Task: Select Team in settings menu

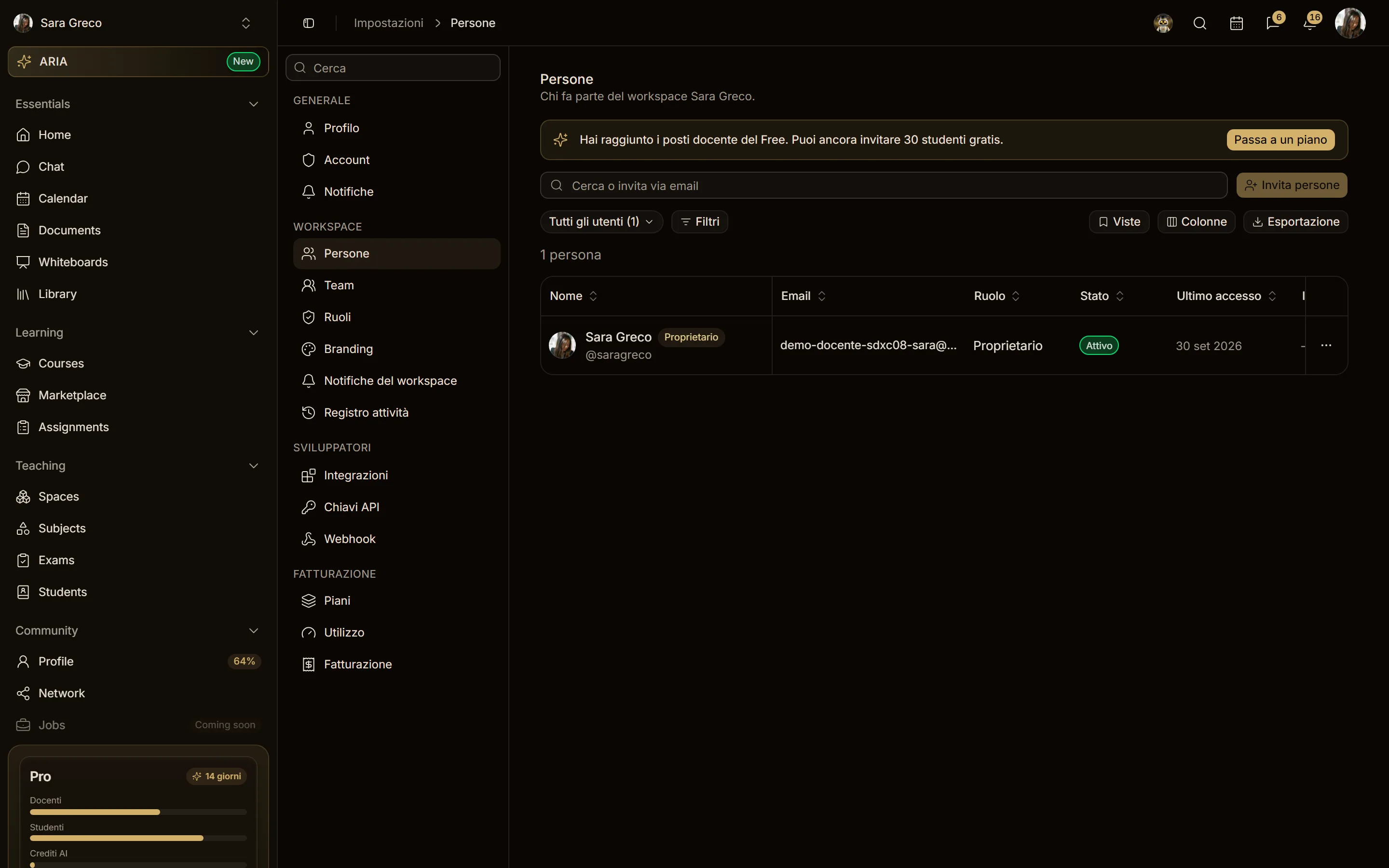Action: pos(396,285)
